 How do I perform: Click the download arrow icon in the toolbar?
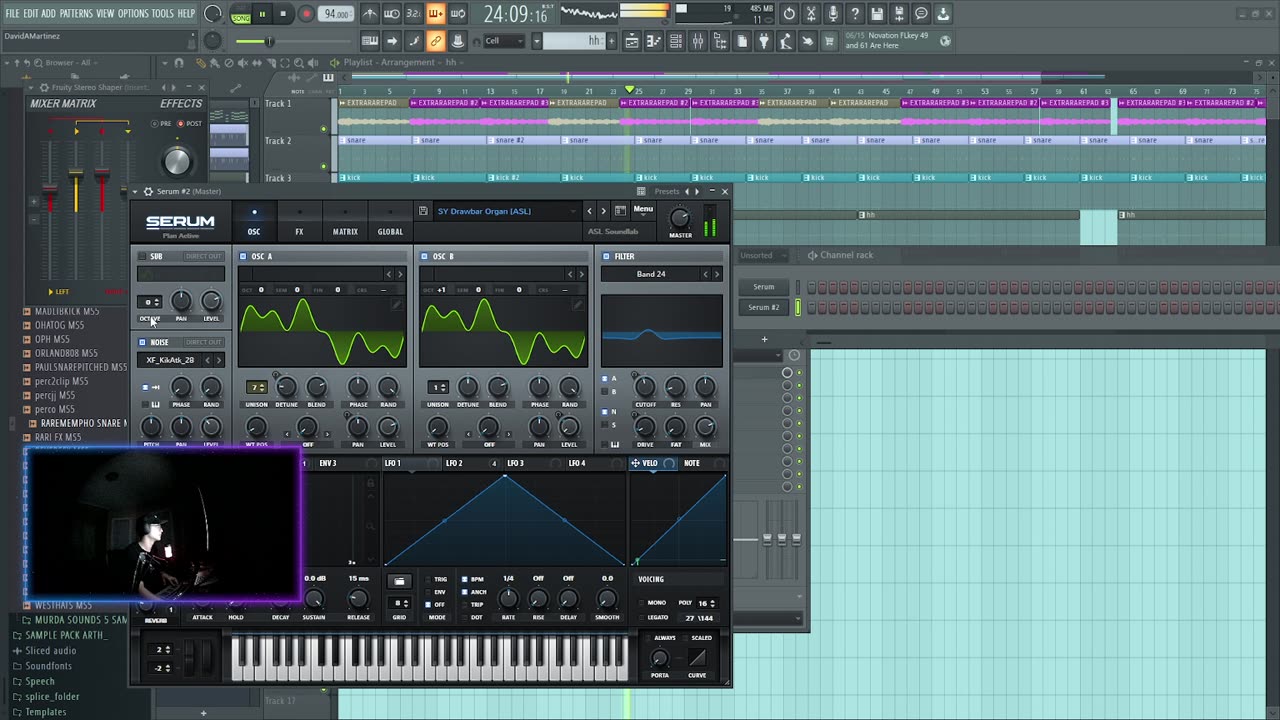click(943, 14)
